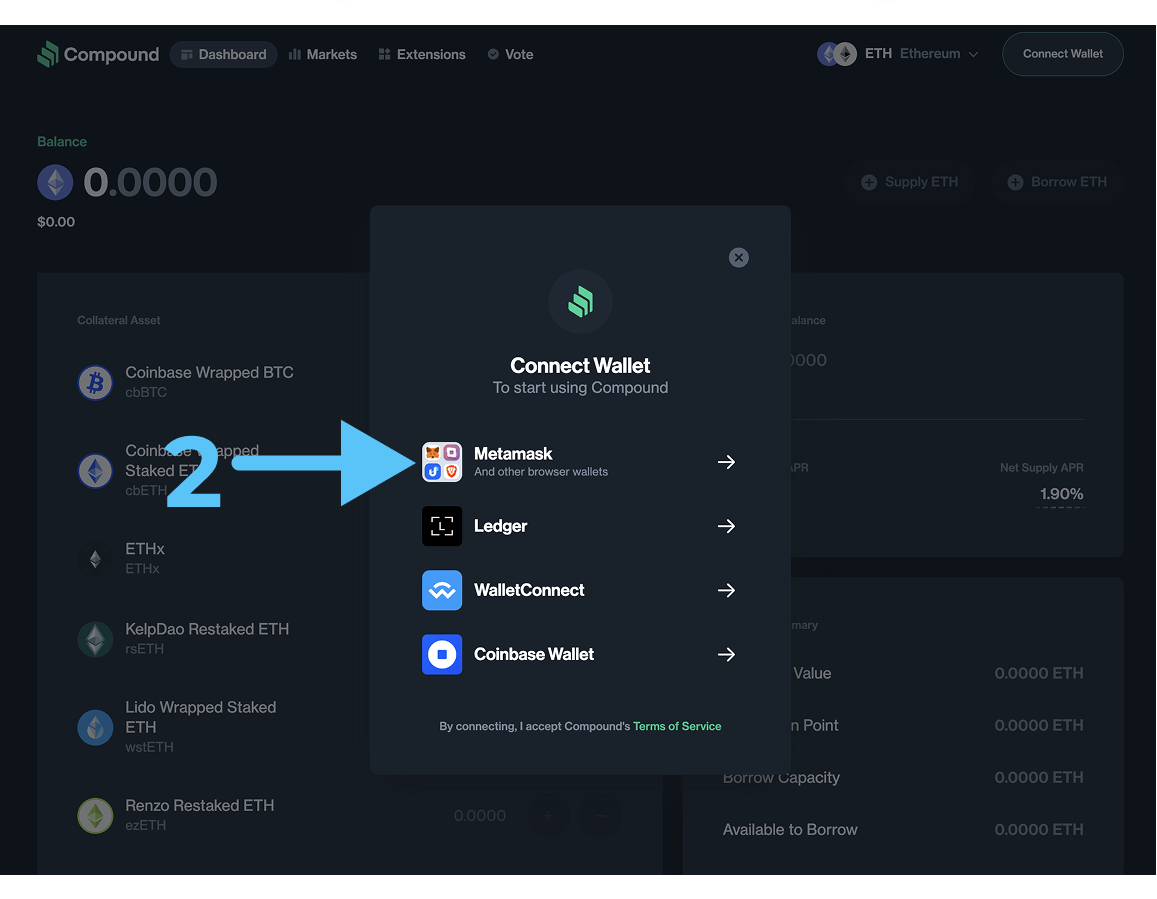Open the Markets tab

click(322, 54)
